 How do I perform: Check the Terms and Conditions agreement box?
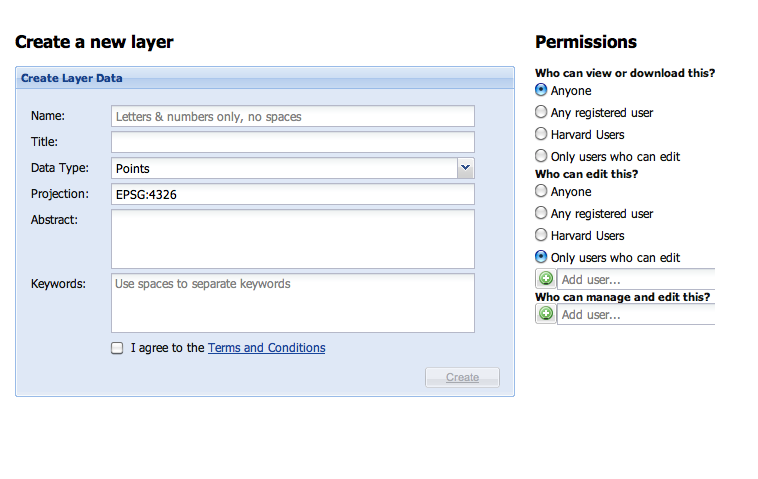(x=118, y=348)
